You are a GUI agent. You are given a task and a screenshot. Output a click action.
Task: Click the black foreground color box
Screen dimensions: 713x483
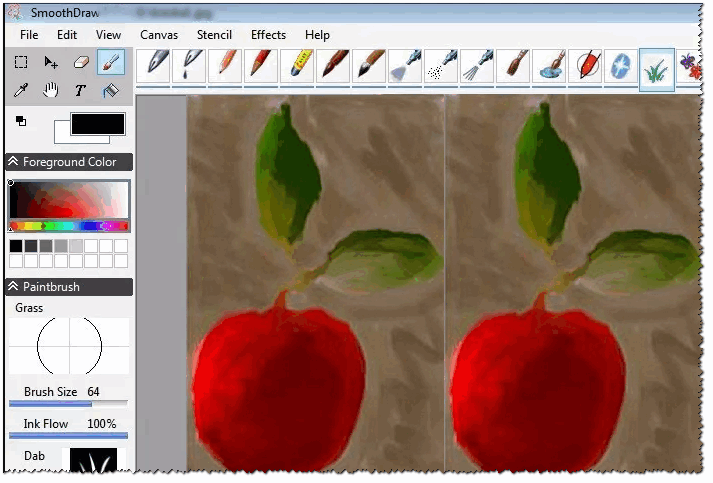pyautogui.click(x=98, y=124)
